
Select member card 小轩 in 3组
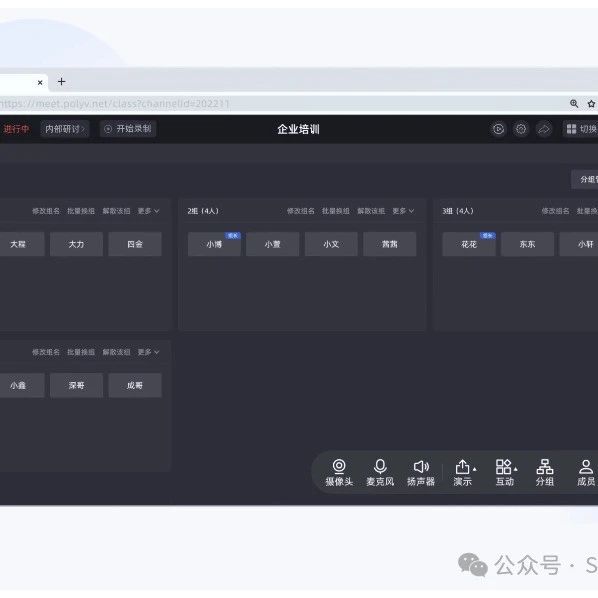tap(579, 244)
